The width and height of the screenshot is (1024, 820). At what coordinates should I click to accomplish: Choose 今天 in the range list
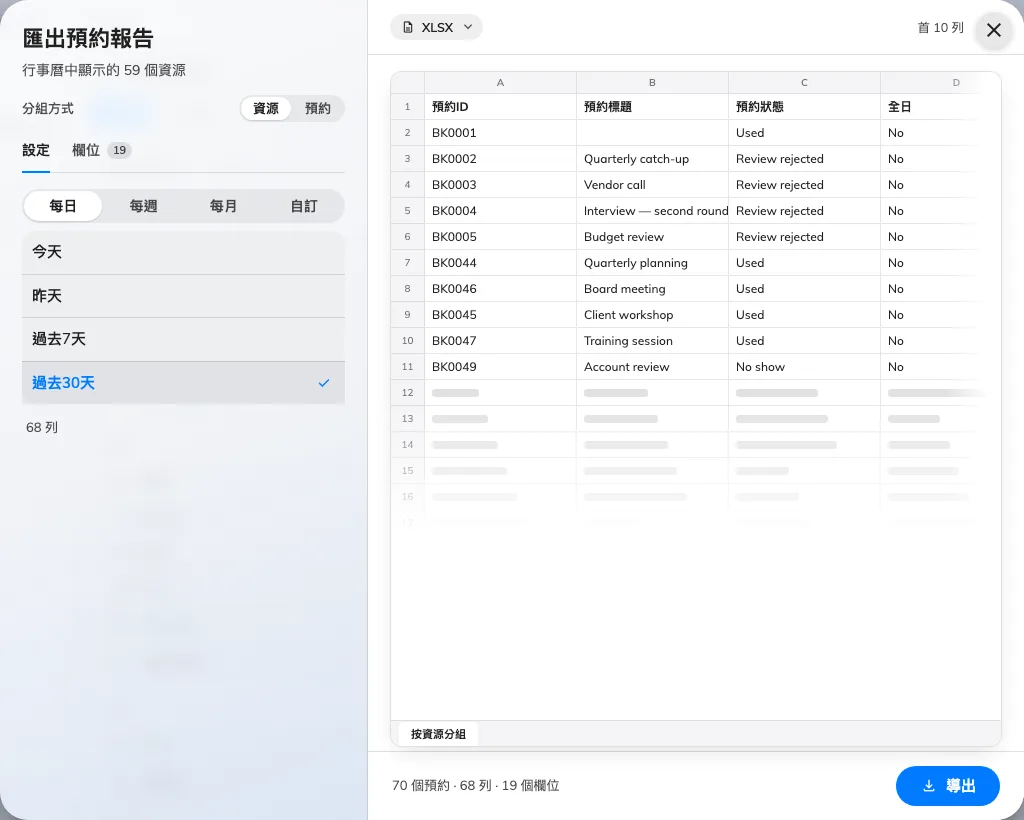point(184,252)
